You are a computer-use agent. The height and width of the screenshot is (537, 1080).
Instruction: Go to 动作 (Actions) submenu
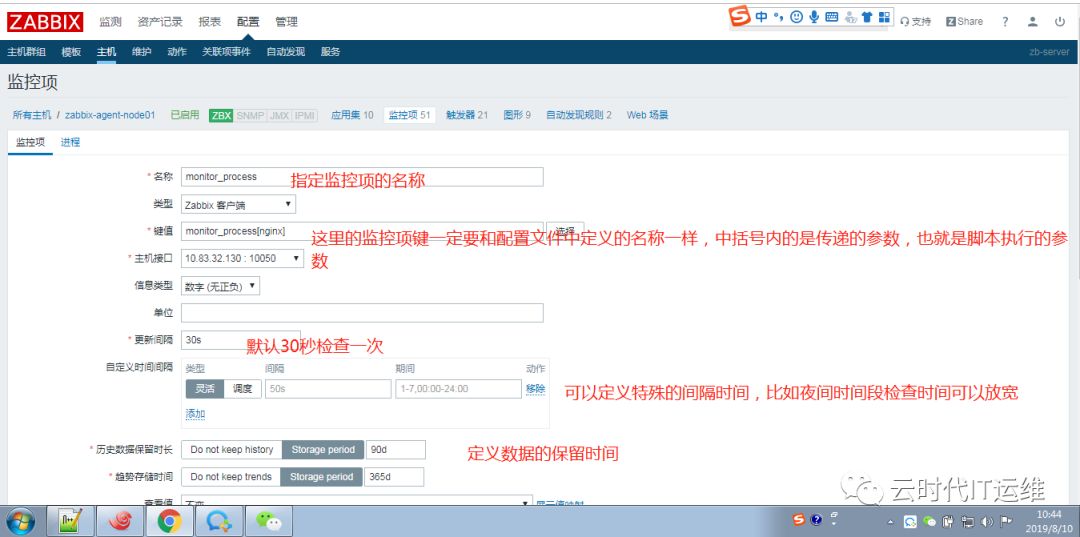(x=177, y=52)
